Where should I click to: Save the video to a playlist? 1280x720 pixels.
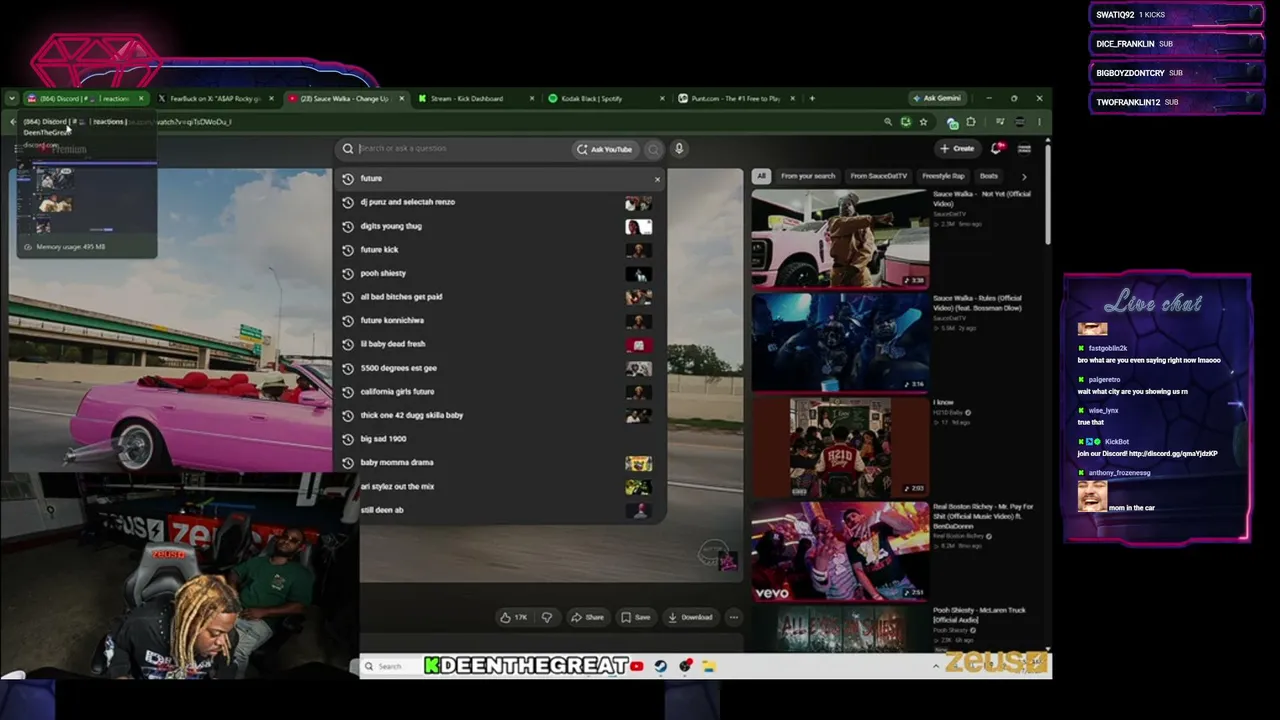[x=635, y=618]
